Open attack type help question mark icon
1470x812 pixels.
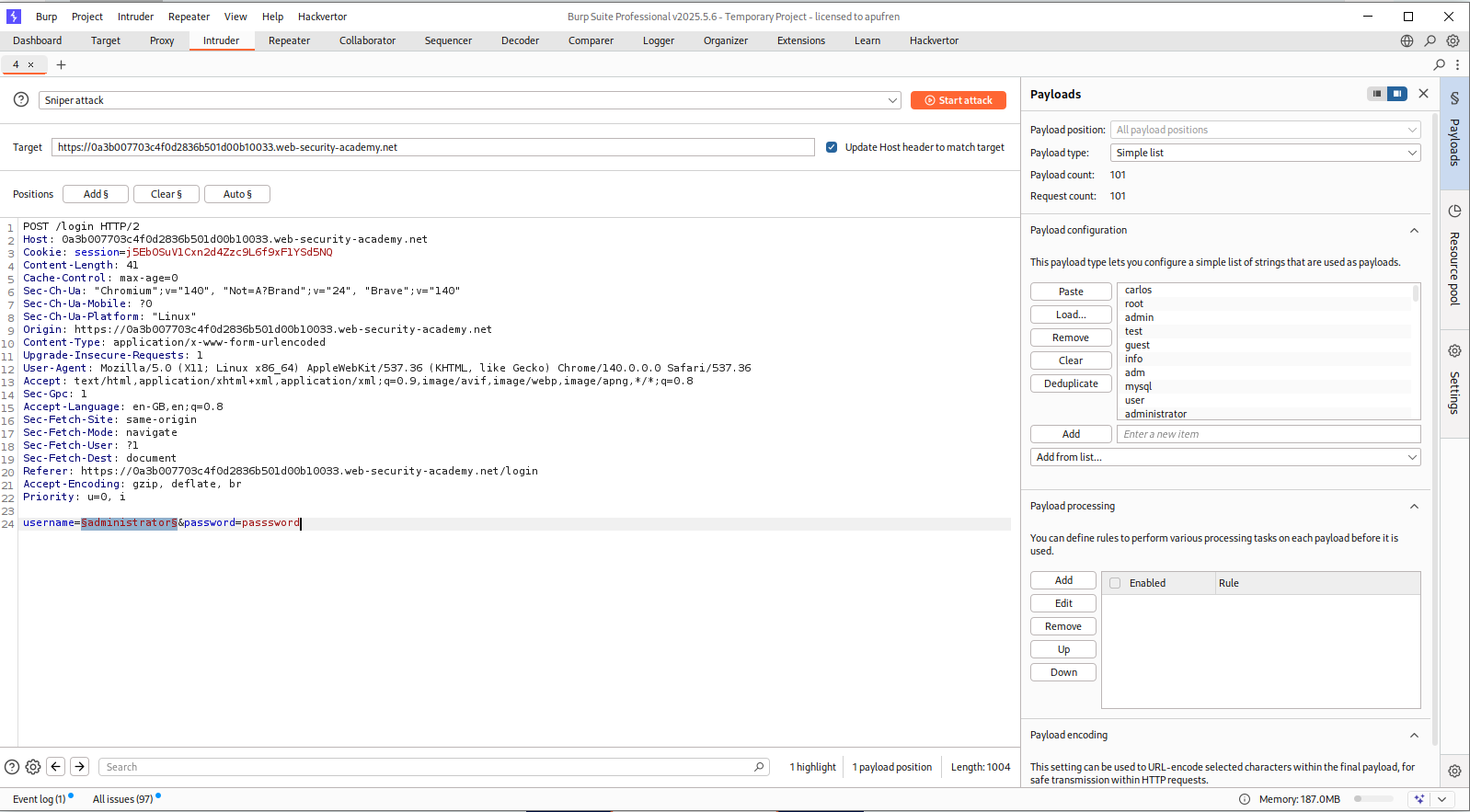[21, 99]
